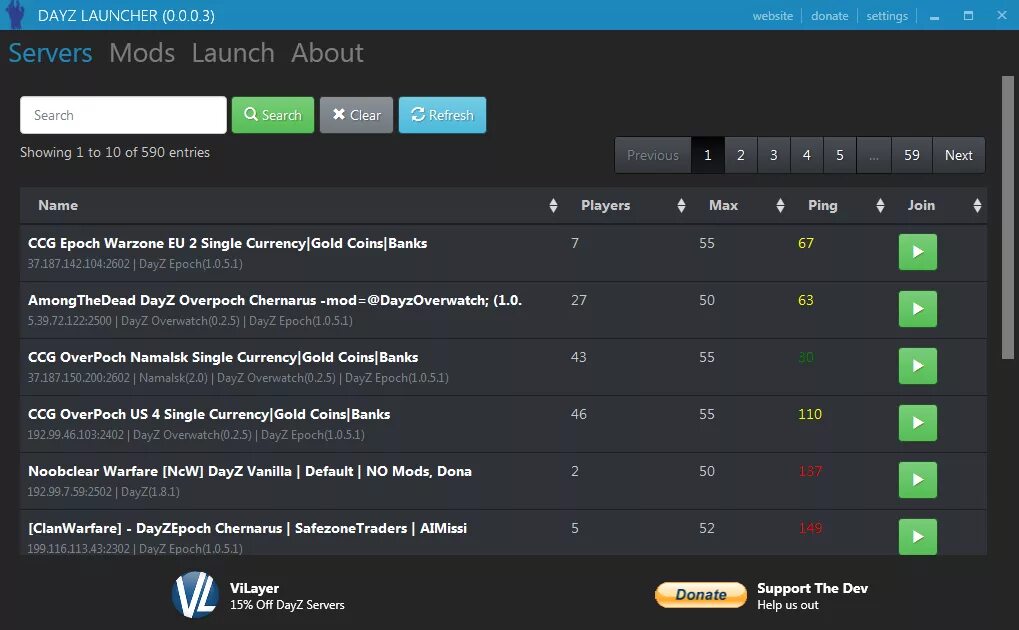Refresh the server list
Screen dimensions: 1019x630
pyautogui.click(x=442, y=115)
